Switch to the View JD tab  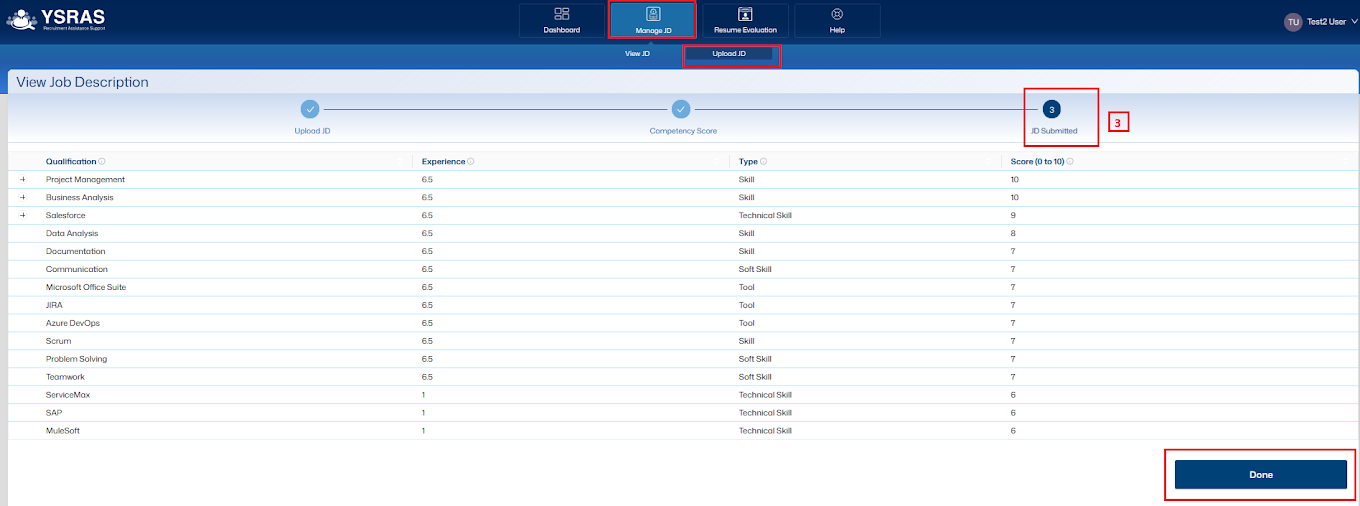(637, 54)
